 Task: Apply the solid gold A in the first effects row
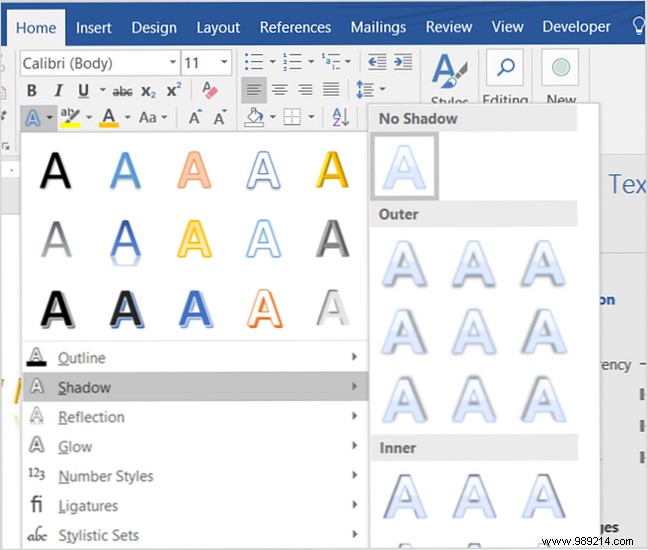(x=332, y=170)
